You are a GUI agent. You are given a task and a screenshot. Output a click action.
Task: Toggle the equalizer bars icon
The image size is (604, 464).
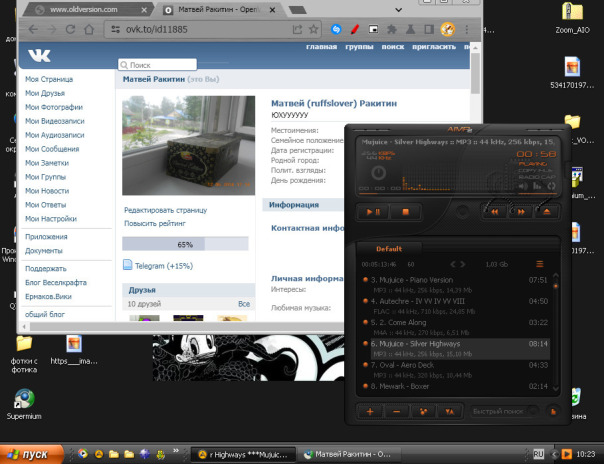(x=537, y=186)
